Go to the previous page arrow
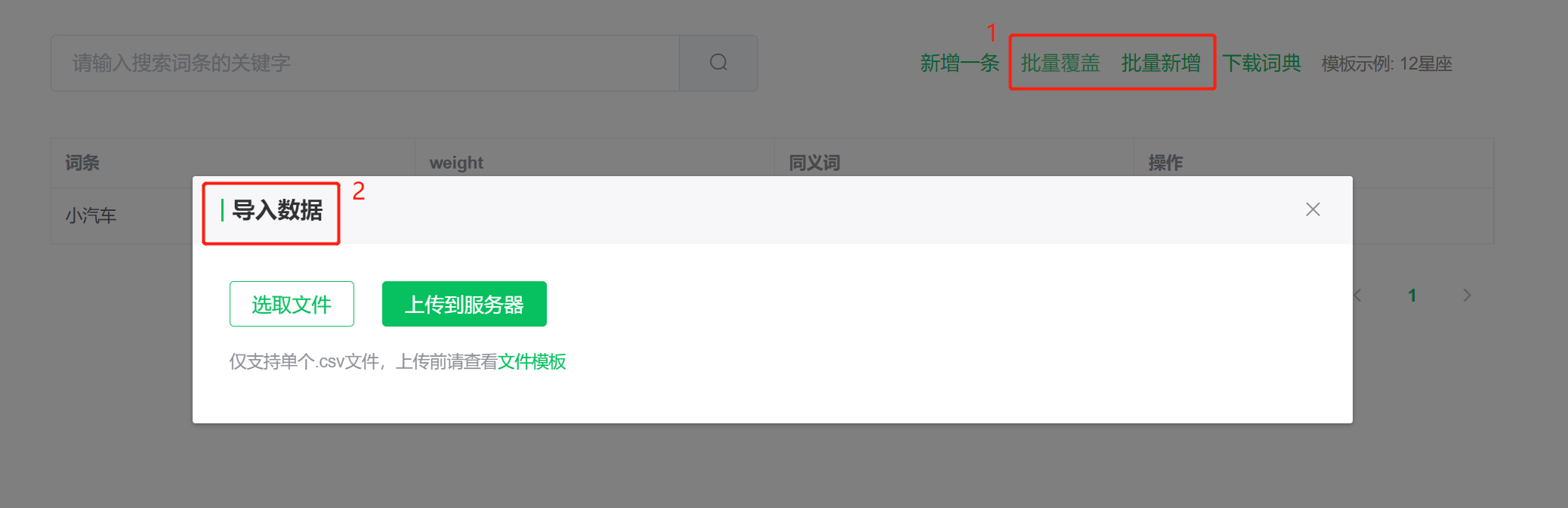 click(x=1357, y=296)
